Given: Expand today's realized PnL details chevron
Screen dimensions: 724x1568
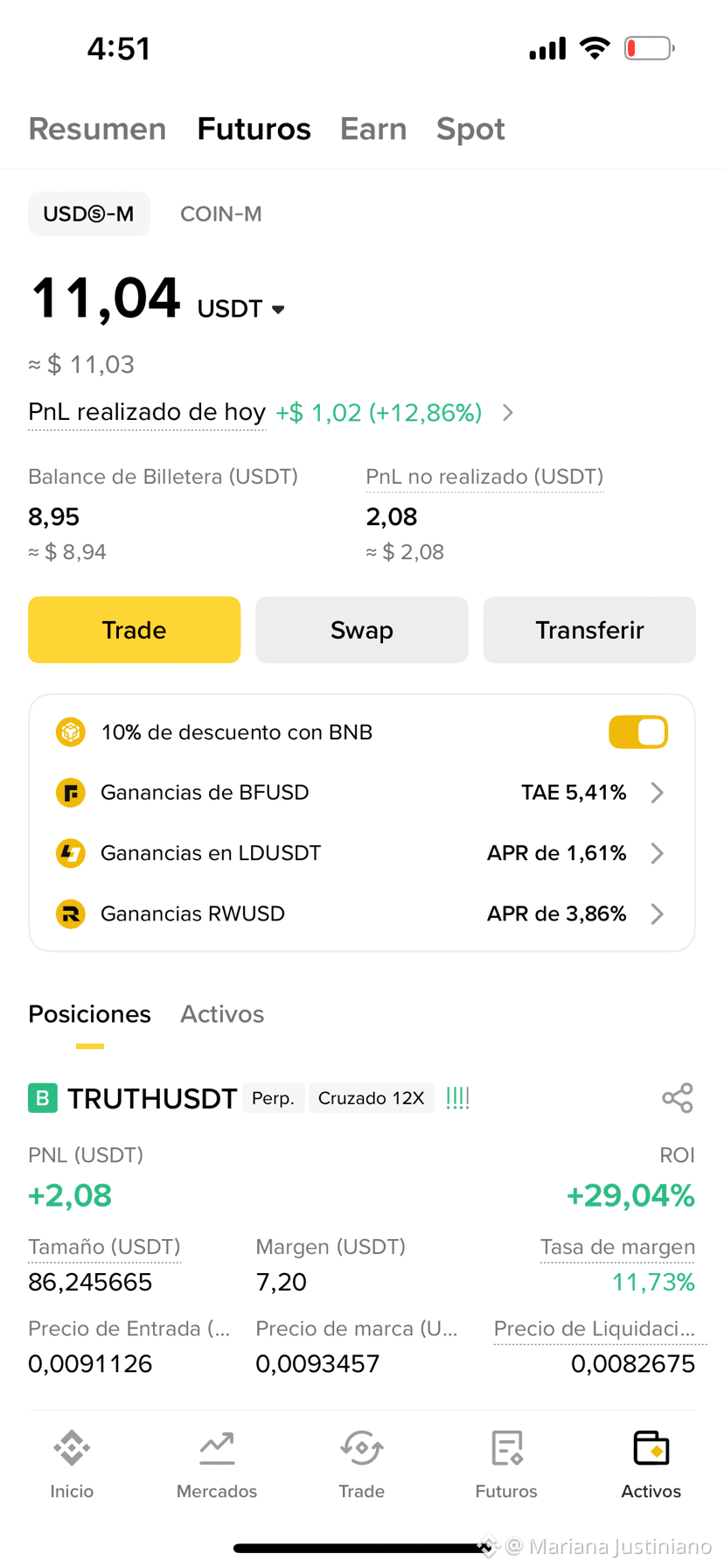Looking at the screenshot, I should click(508, 413).
